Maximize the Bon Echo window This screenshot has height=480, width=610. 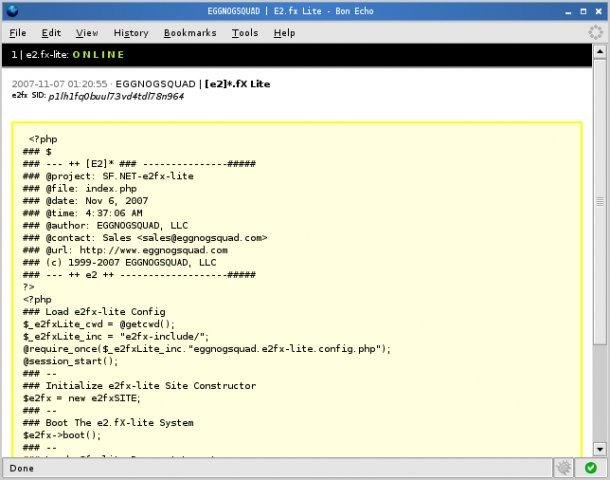pyautogui.click(x=583, y=11)
